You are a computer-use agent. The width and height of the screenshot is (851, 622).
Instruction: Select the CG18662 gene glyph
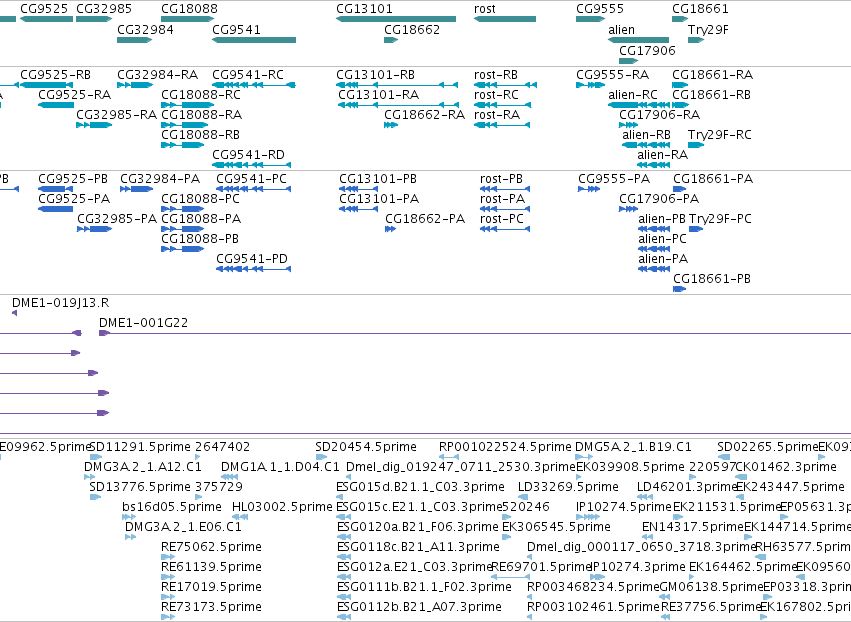click(391, 40)
